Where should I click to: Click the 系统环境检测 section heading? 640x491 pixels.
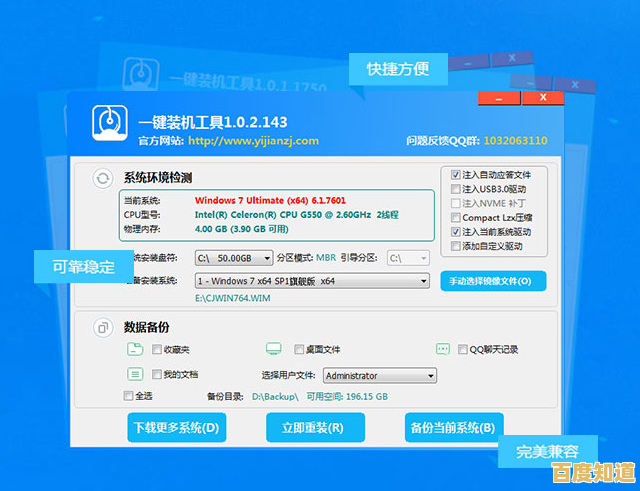[158, 178]
